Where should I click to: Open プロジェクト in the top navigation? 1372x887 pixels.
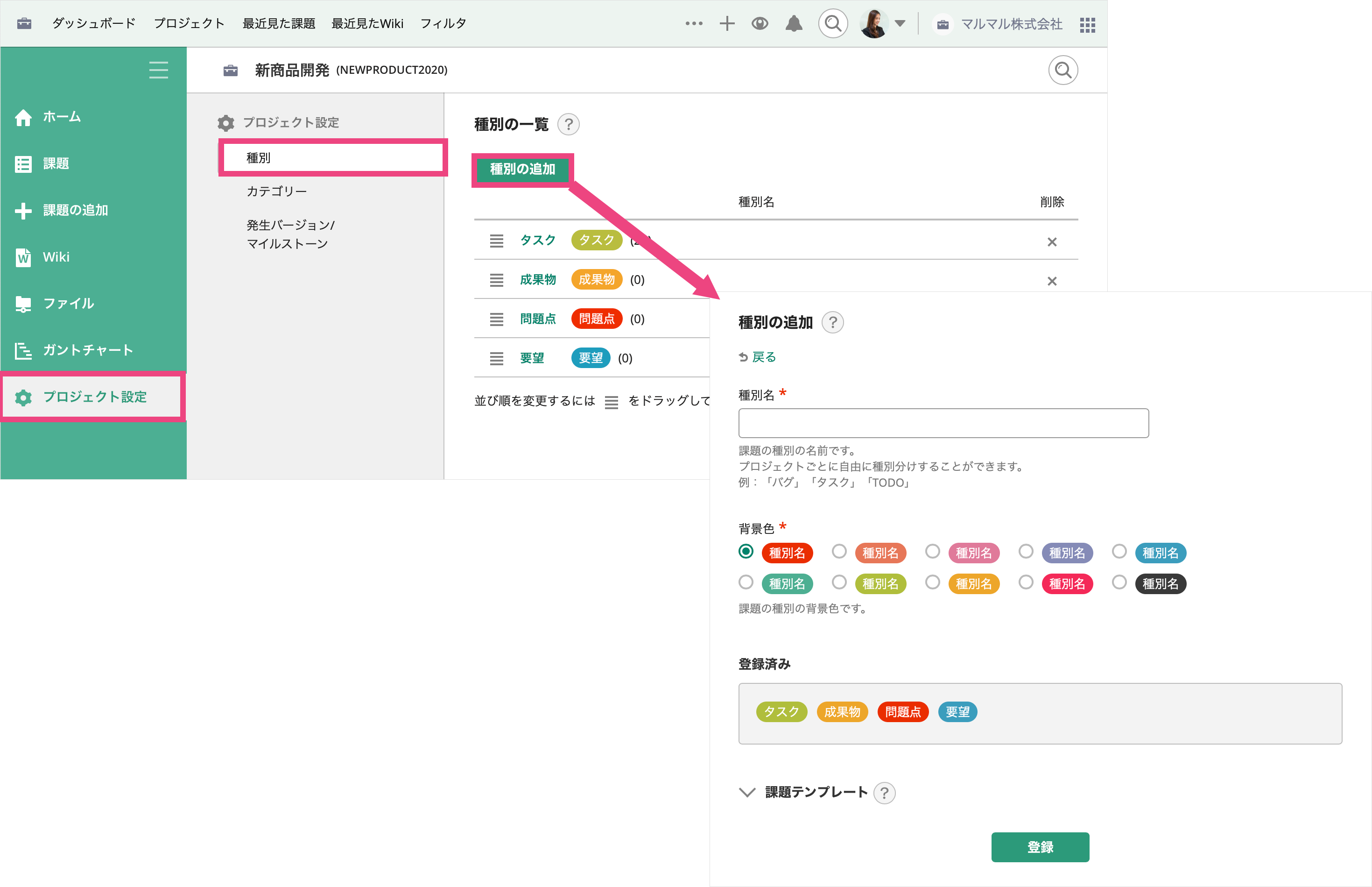coord(190,24)
